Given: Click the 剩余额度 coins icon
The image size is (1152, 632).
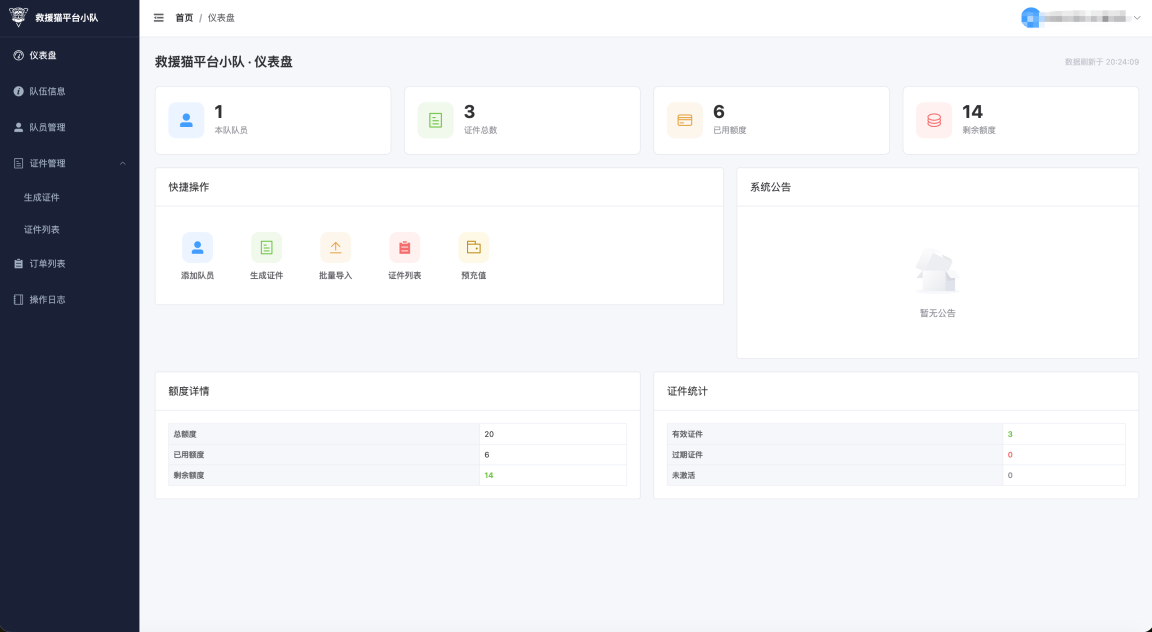Looking at the screenshot, I should [x=934, y=120].
